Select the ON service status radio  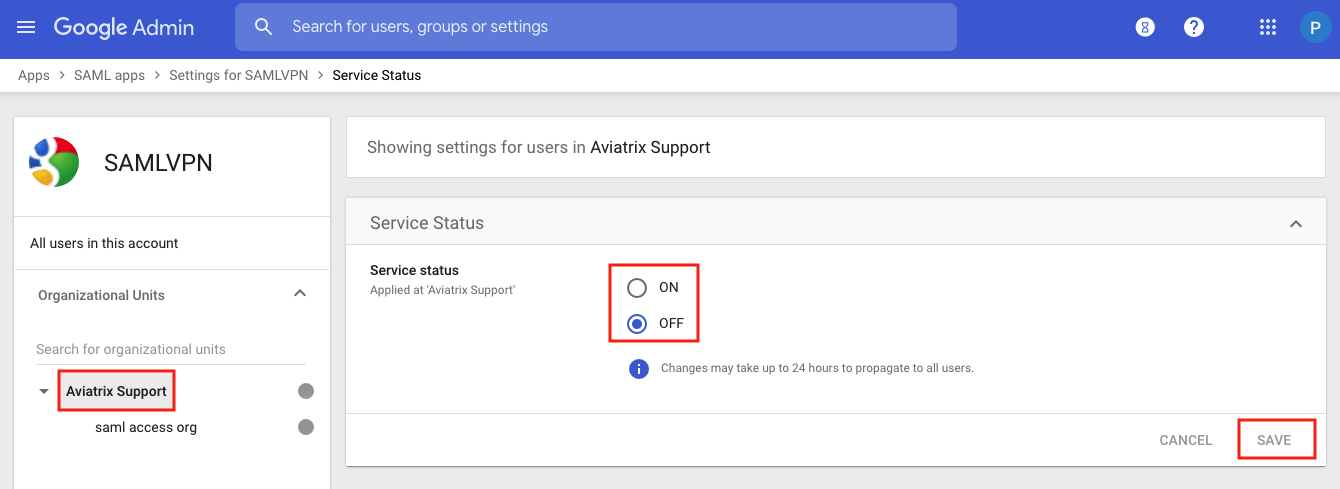637,288
